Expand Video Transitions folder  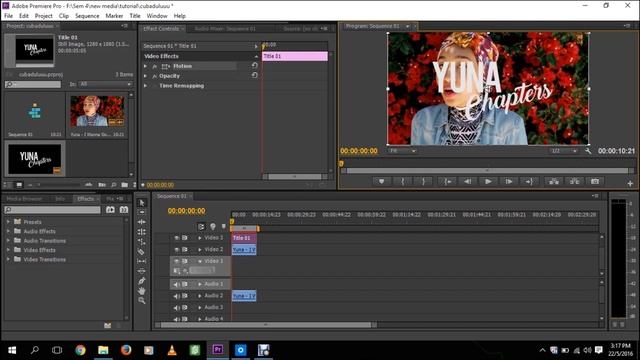click(8, 259)
